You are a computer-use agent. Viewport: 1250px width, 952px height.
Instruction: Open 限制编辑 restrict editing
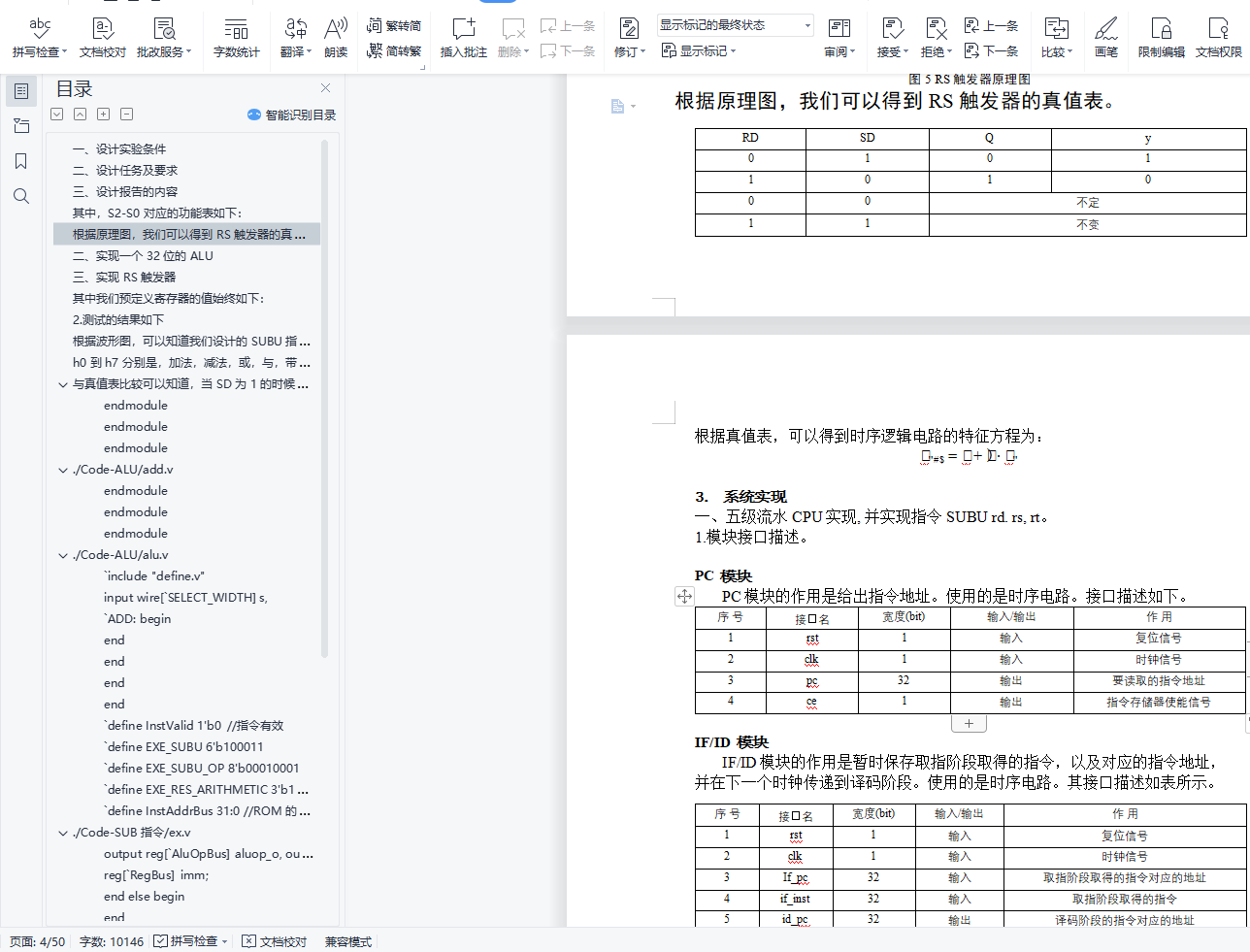click(1162, 37)
